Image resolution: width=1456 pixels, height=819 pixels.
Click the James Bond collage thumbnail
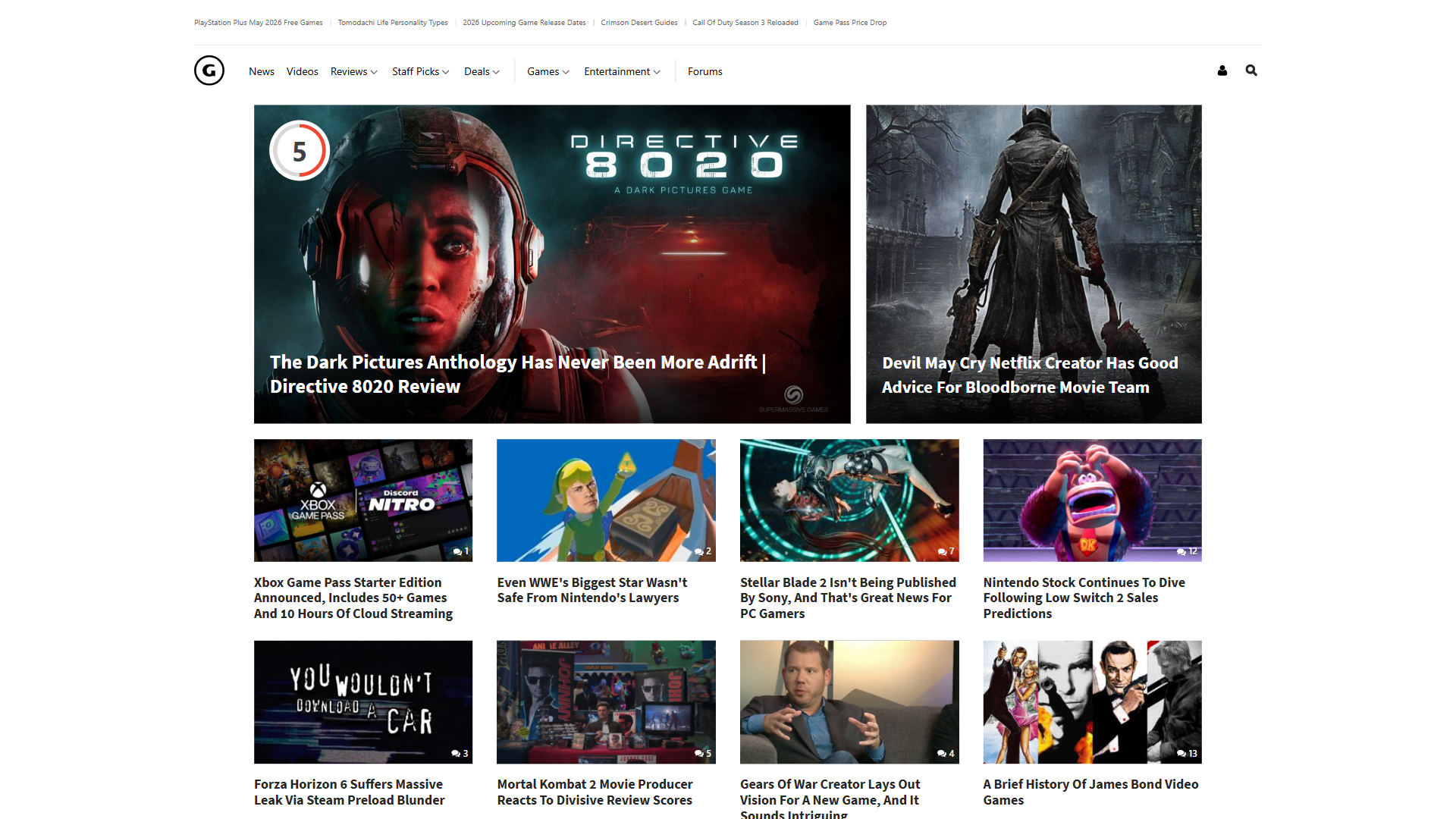pos(1093,702)
